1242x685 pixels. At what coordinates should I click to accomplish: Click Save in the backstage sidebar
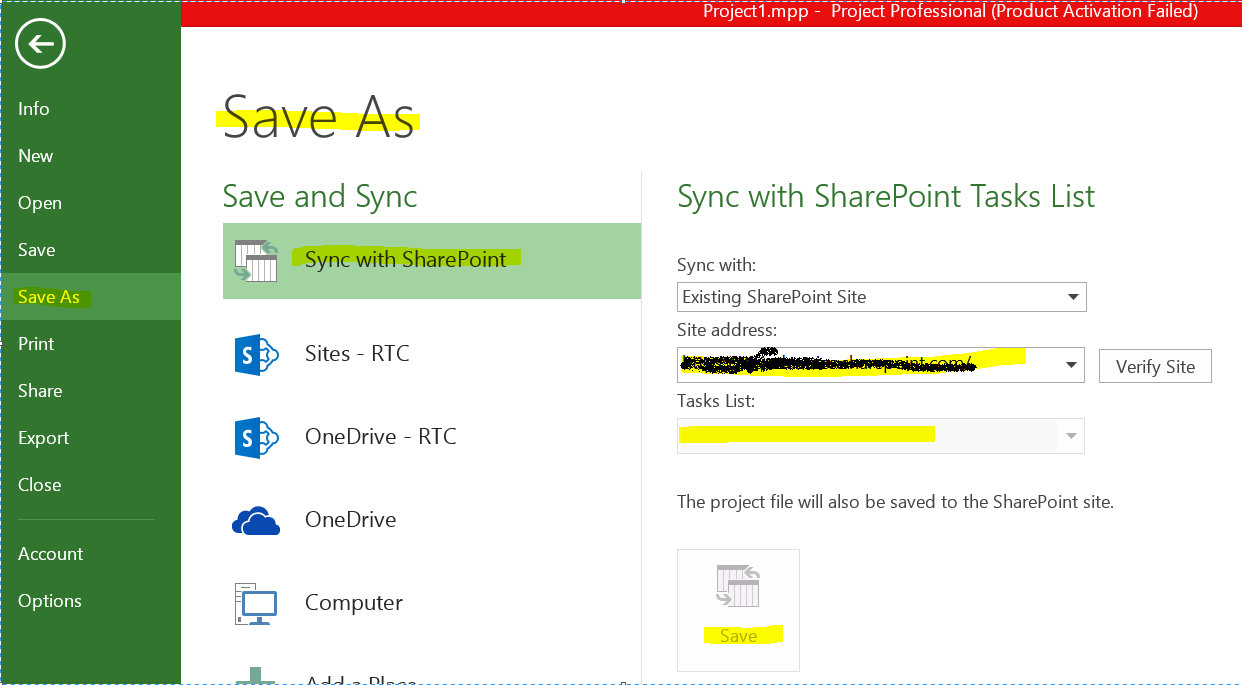[x=37, y=250]
